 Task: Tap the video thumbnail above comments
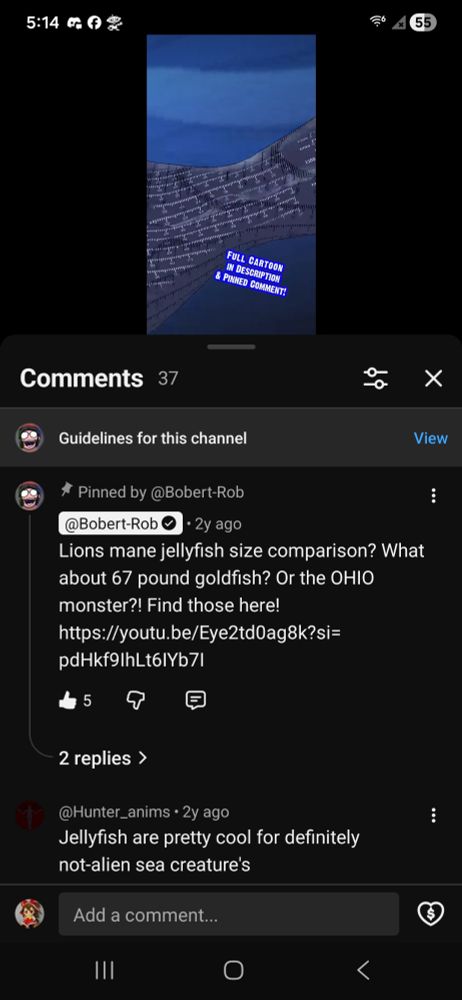coord(231,184)
